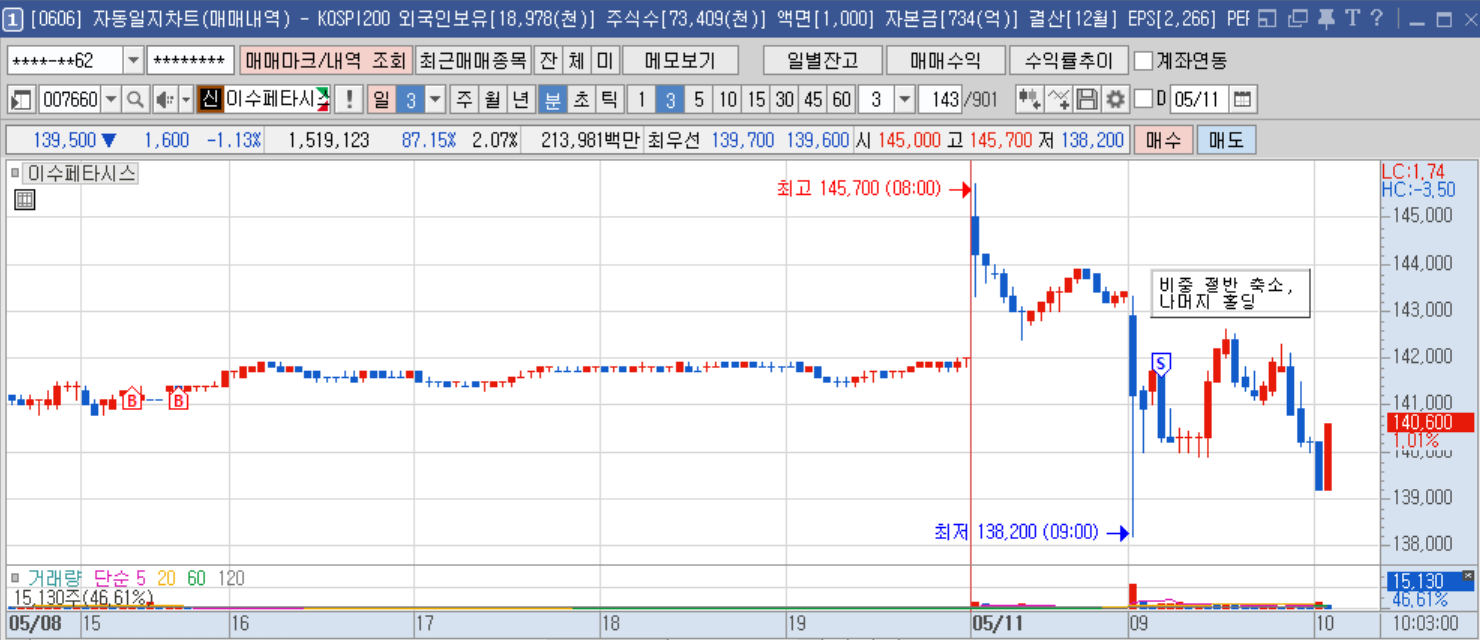Viewport: 1480px width, 640px height.
Task: Open 메모보기 memo view
Action: click(x=680, y=60)
